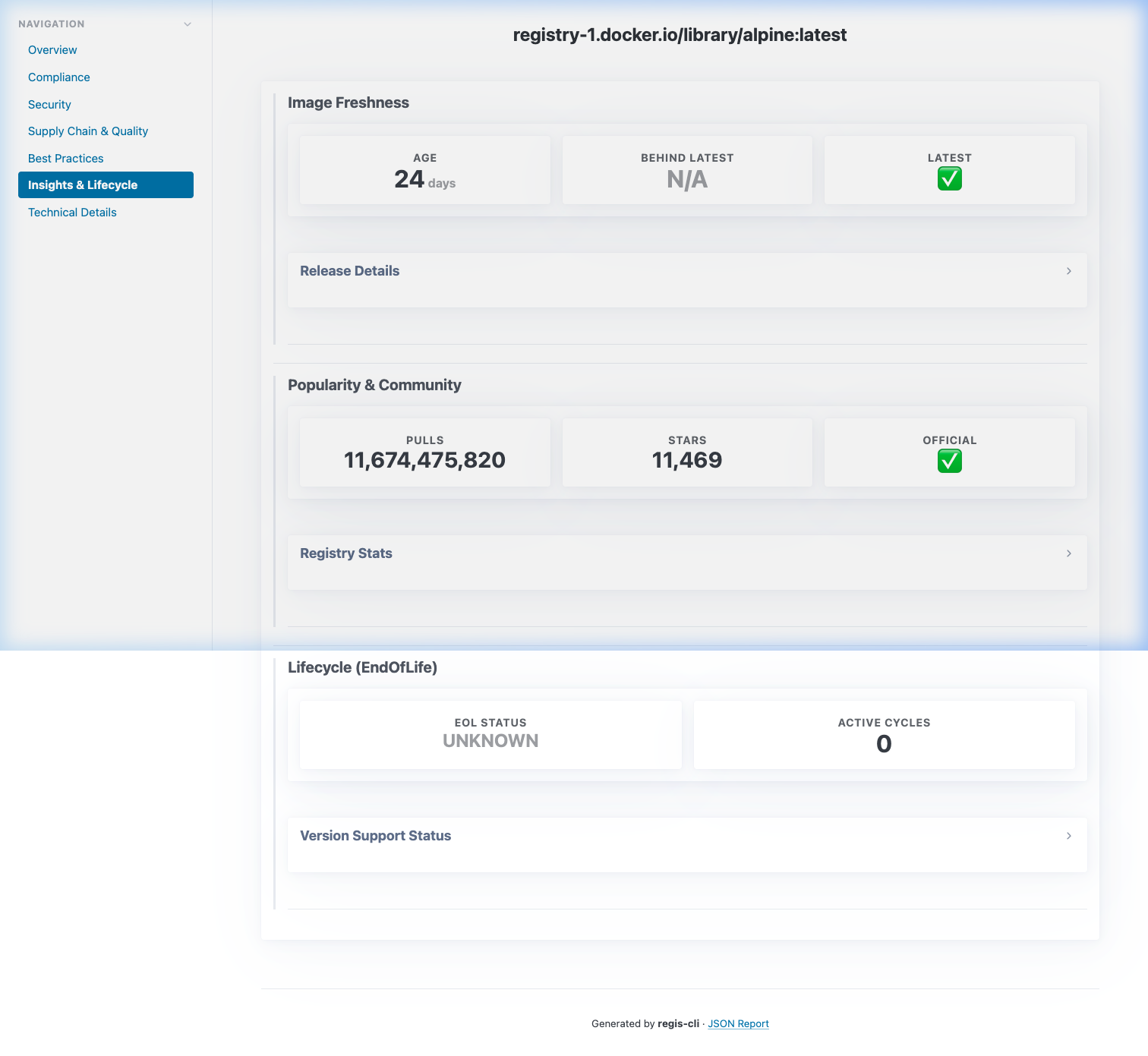1148x1056 pixels.
Task: Click the Version Support Status chevron arrow
Action: (x=1068, y=836)
